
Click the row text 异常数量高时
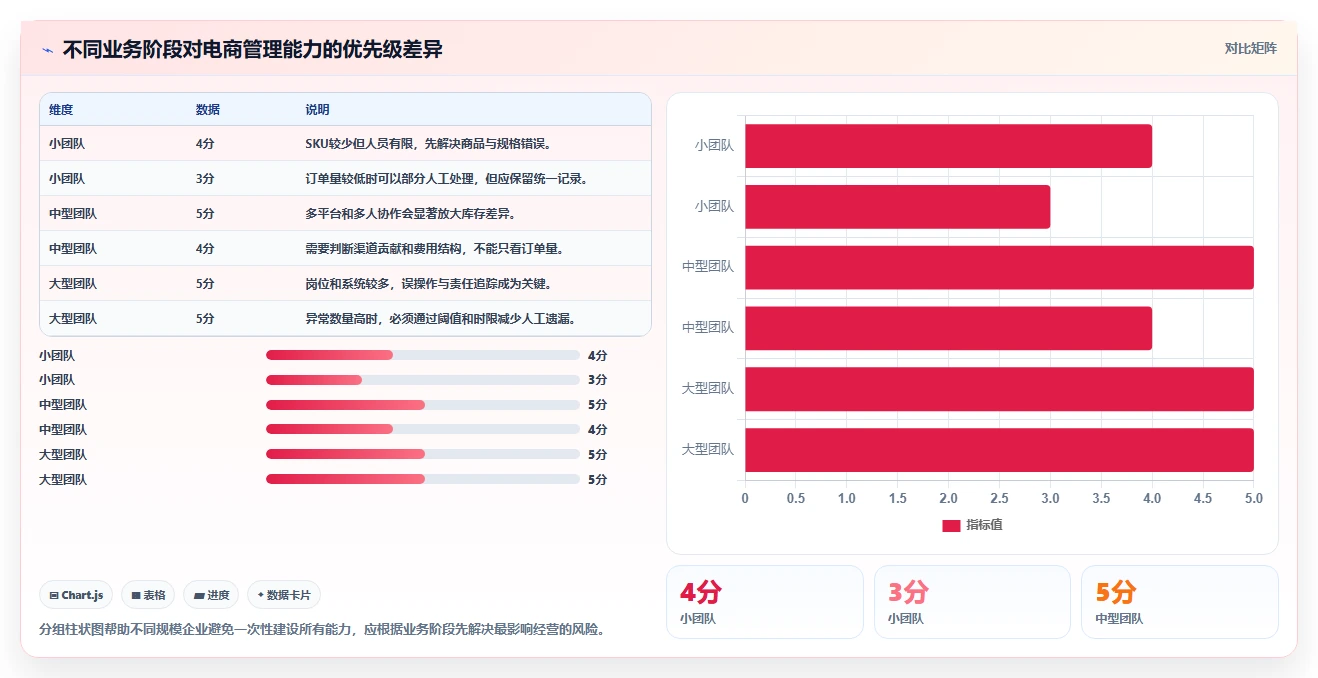pos(341,319)
